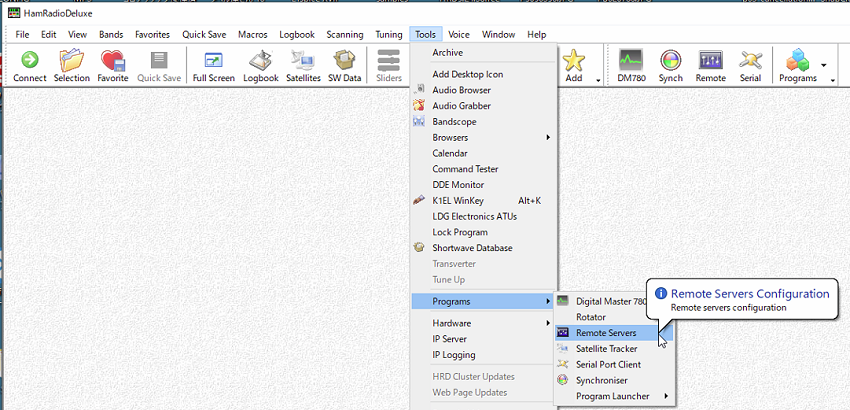This screenshot has height=410, width=850.
Task: Click the Remote toolbar icon
Action: pyautogui.click(x=711, y=66)
